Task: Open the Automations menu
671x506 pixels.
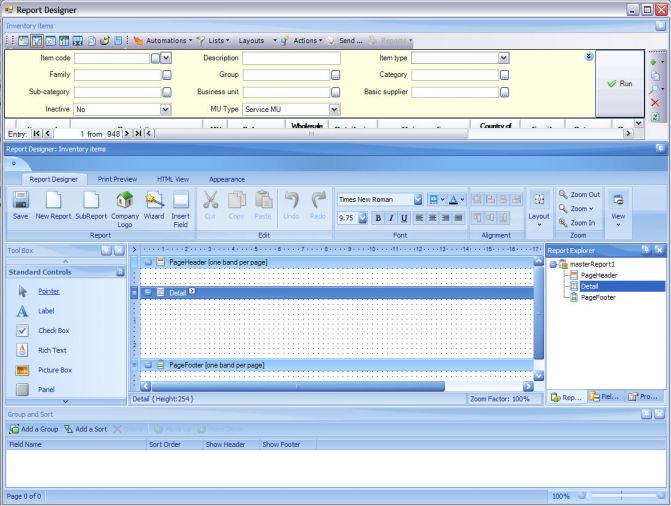Action: pos(163,41)
